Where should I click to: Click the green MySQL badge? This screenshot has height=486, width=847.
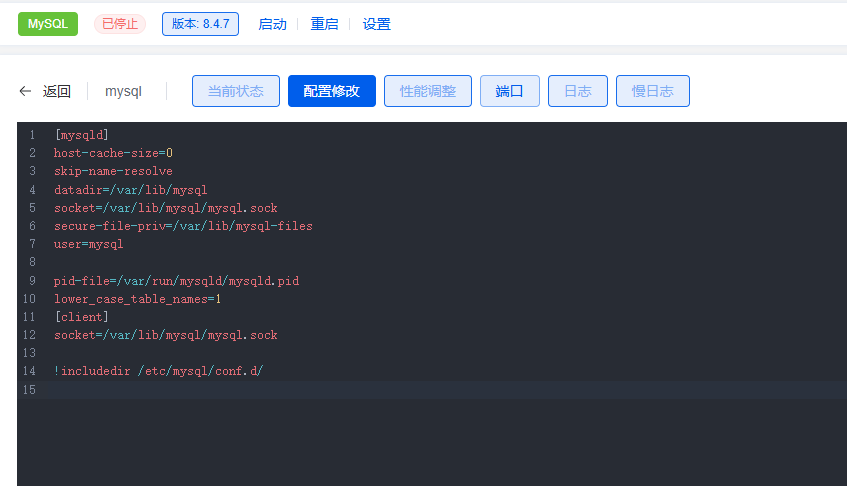(x=48, y=24)
